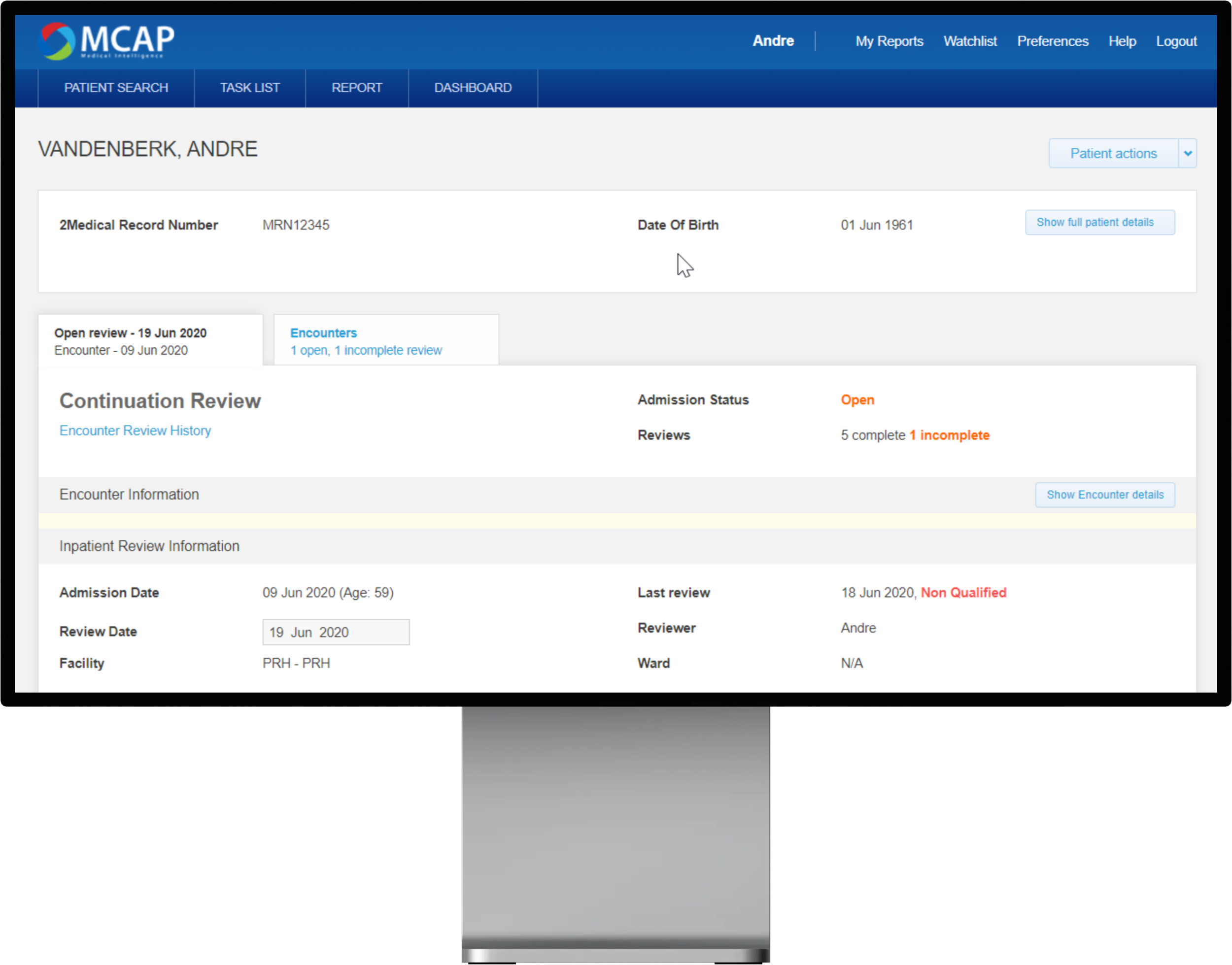Open the Report menu item
The height and width of the screenshot is (965, 1232).
357,88
